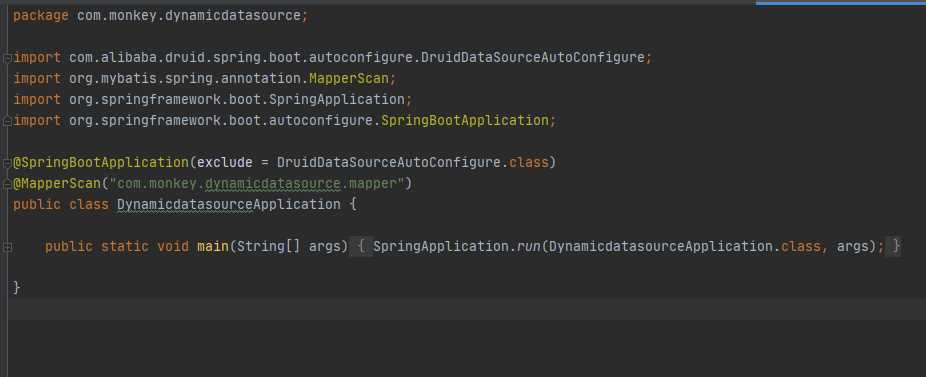Click the folded closing brace after args);
This screenshot has height=377, width=926.
click(896, 246)
